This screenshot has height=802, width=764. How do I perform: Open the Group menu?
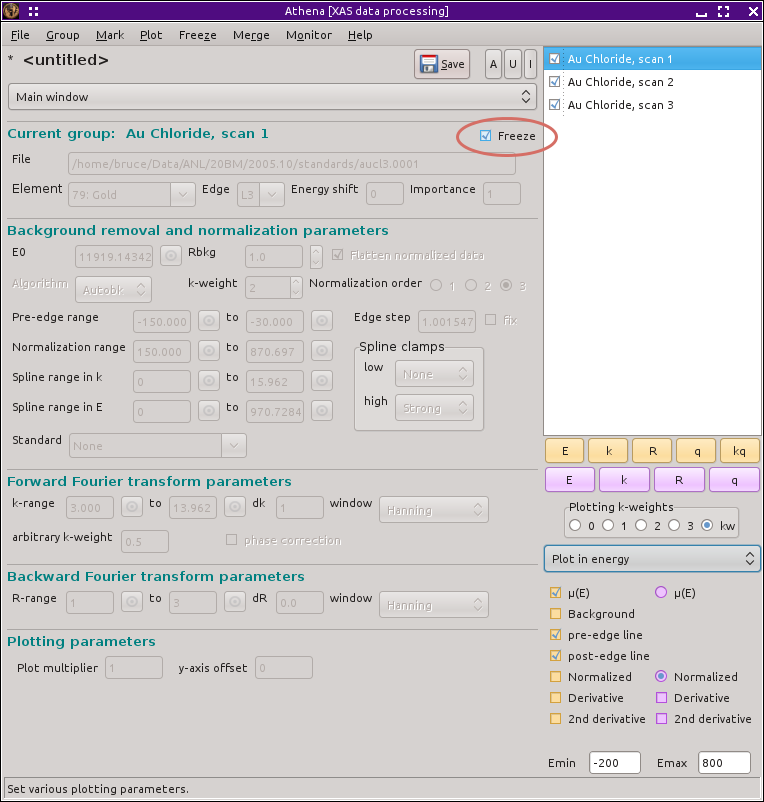[x=62, y=35]
